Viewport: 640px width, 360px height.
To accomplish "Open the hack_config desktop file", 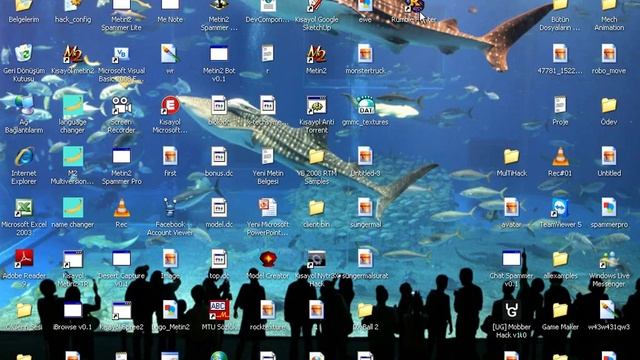I will 73,5.
